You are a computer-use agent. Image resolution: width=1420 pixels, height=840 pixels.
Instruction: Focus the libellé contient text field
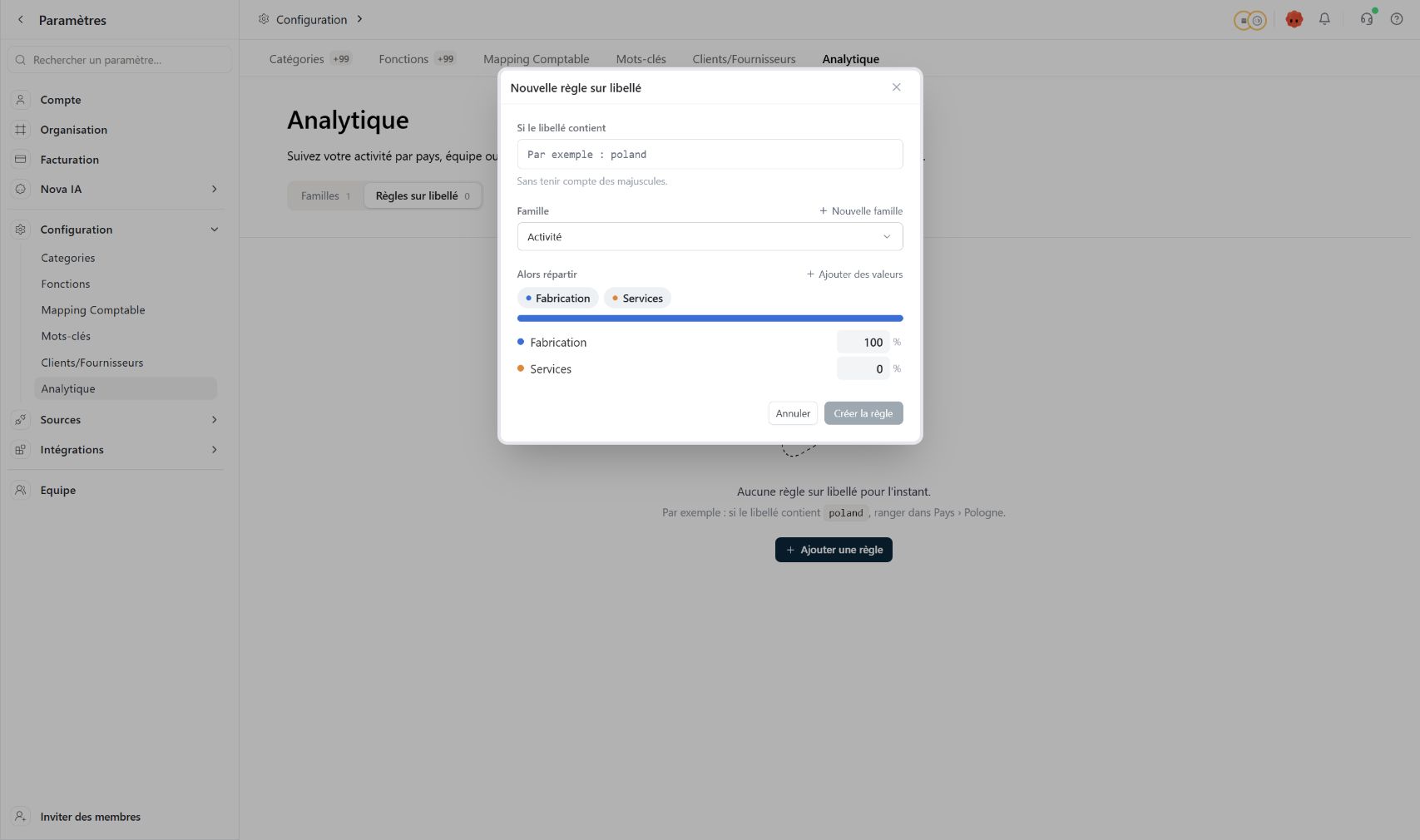coord(710,155)
